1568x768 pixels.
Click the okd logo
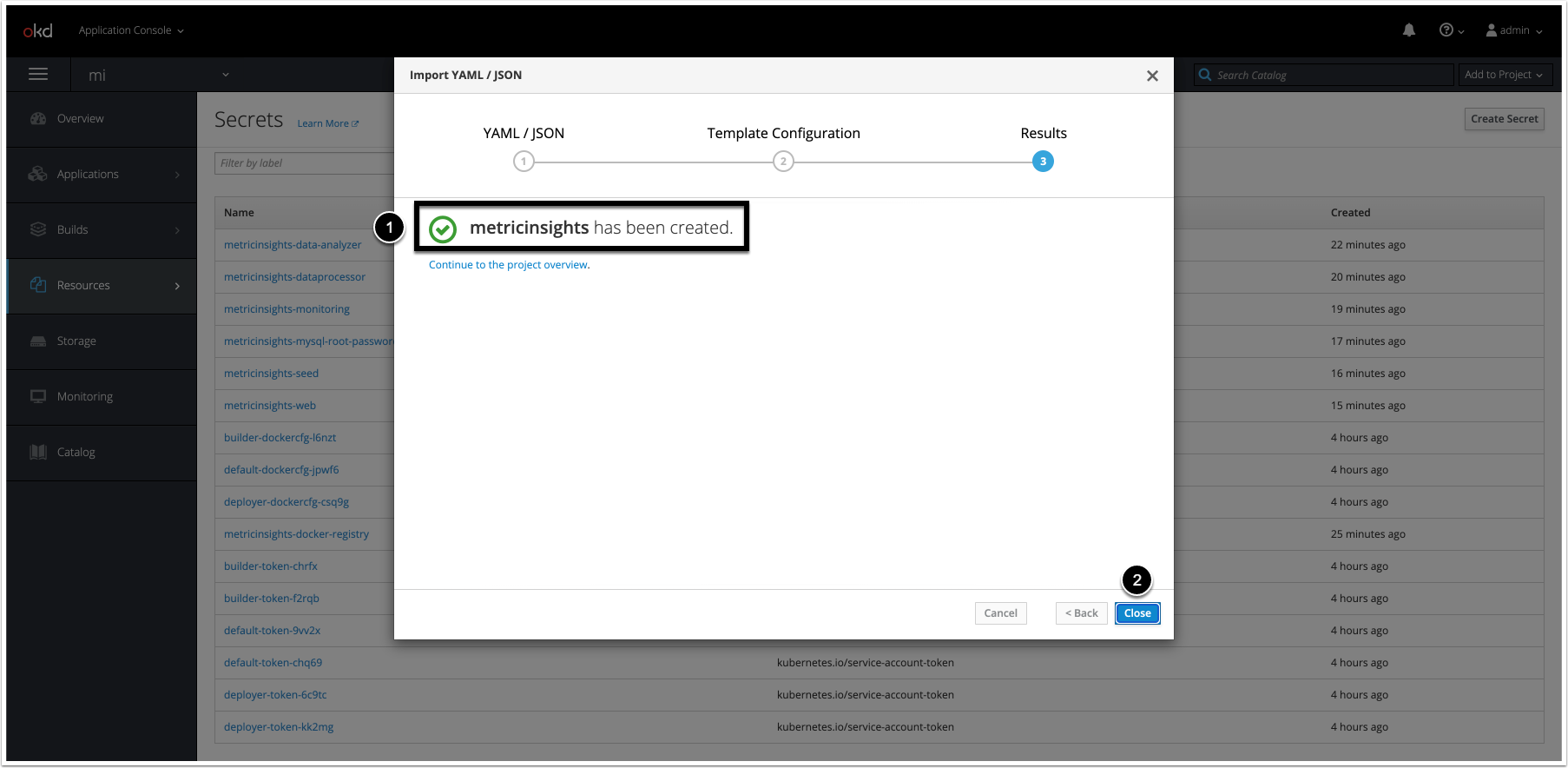coord(37,30)
